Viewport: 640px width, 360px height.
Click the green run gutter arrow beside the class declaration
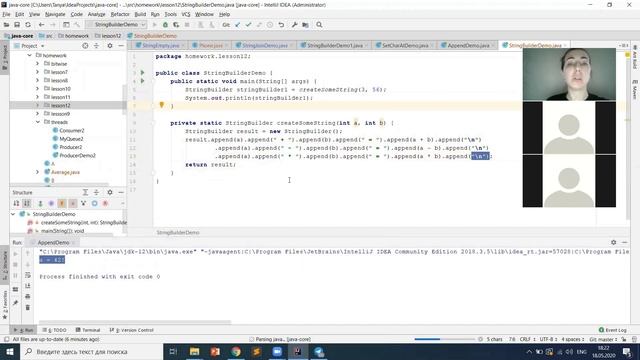pyautogui.click(x=142, y=73)
